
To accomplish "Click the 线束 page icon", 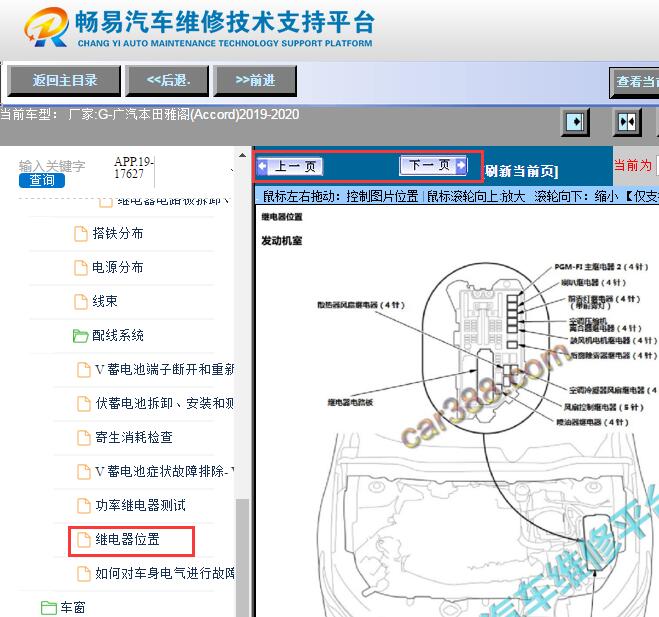I will 81,302.
